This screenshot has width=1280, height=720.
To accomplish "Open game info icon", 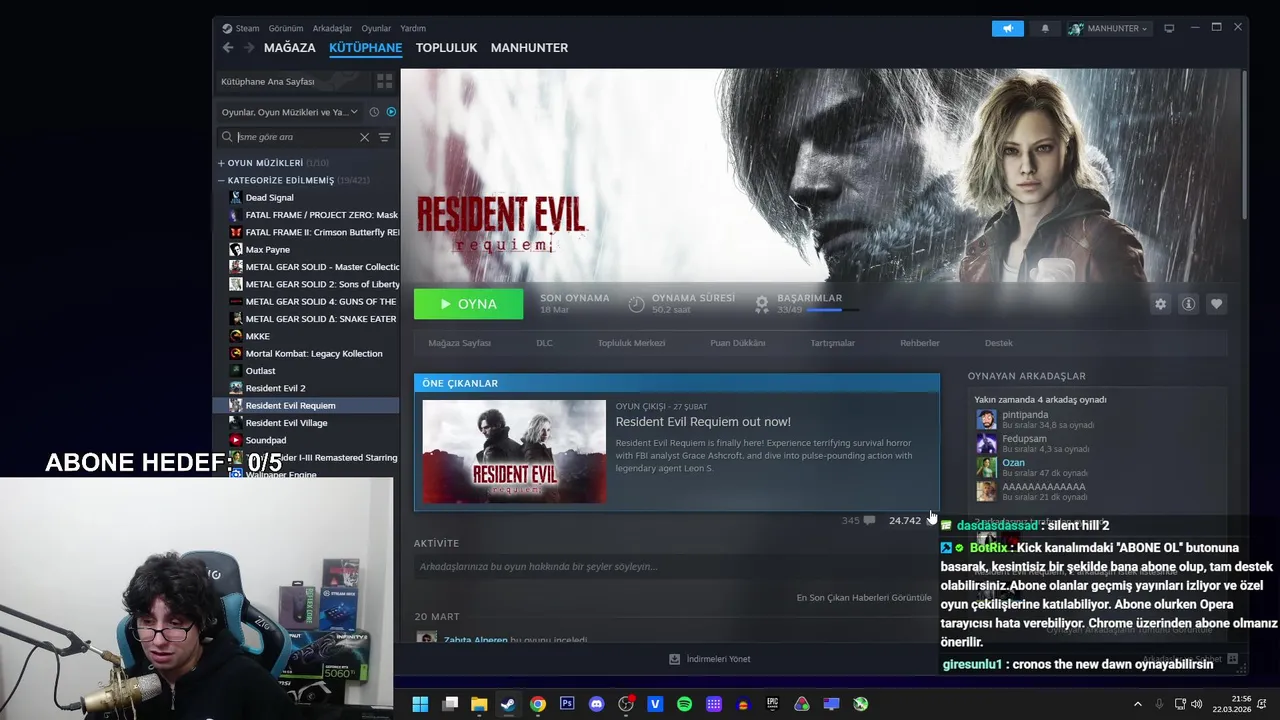I will [x=1188, y=304].
